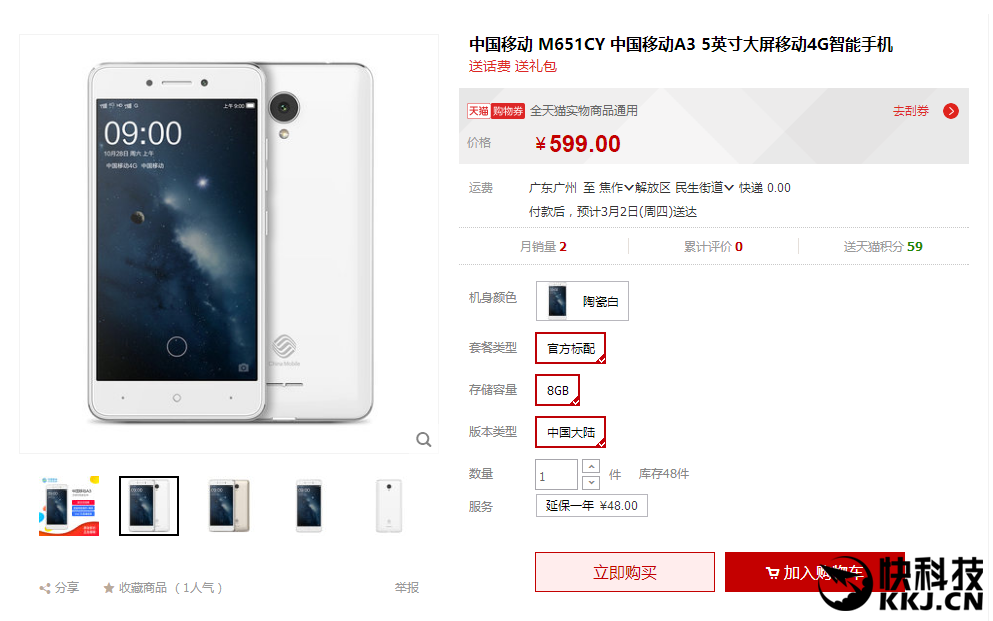Click the 举报 report link
The width and height of the screenshot is (993, 621).
point(407,588)
